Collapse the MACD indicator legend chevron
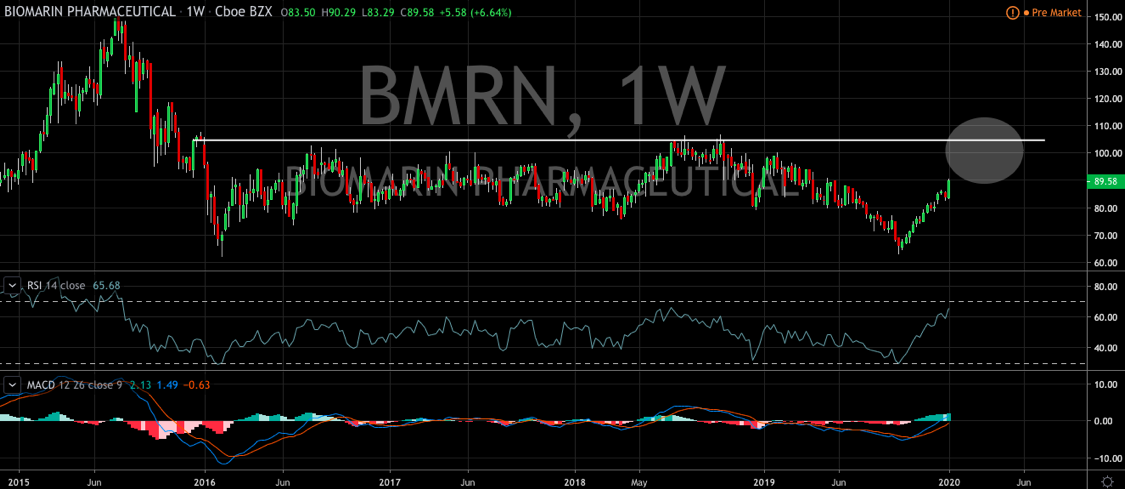The height and width of the screenshot is (489, 1125). [x=12, y=384]
